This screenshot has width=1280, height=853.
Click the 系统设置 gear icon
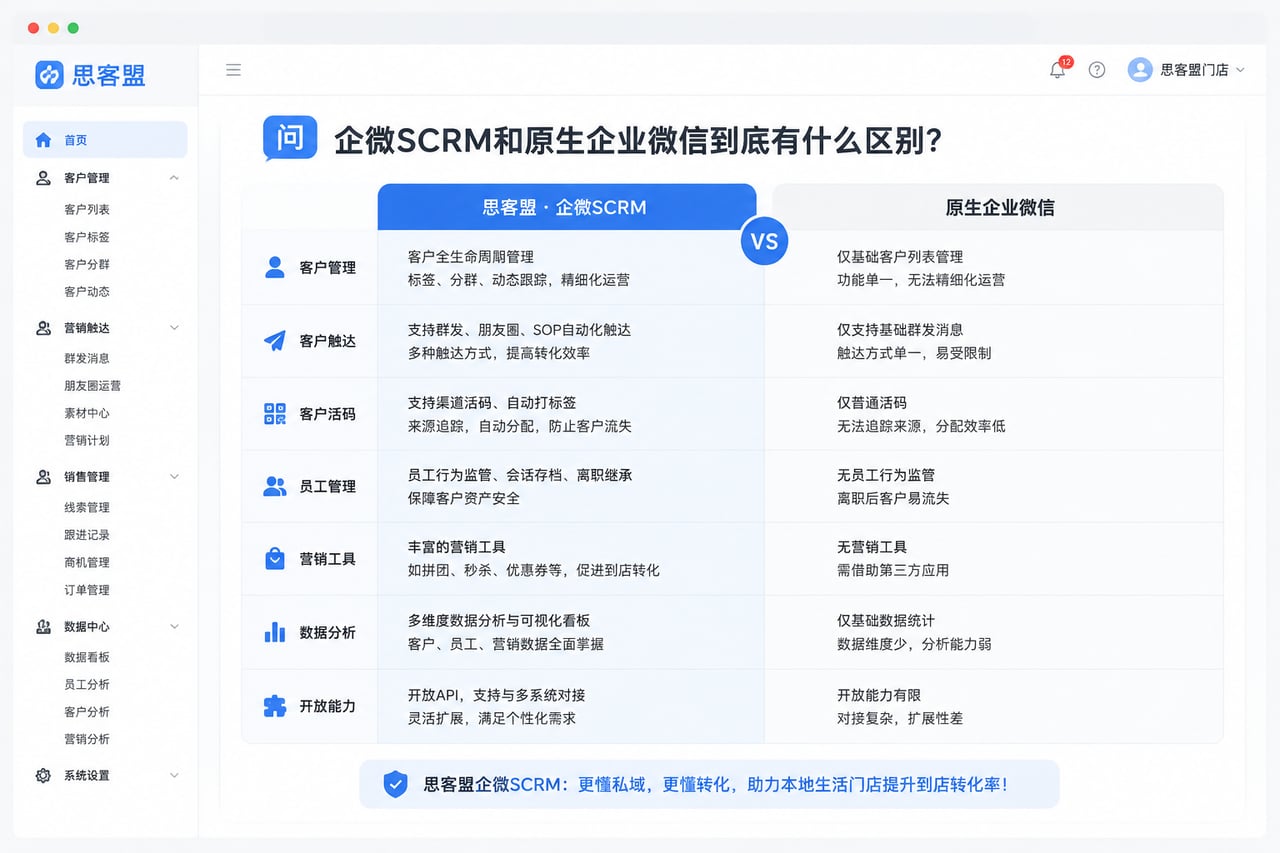[x=43, y=776]
